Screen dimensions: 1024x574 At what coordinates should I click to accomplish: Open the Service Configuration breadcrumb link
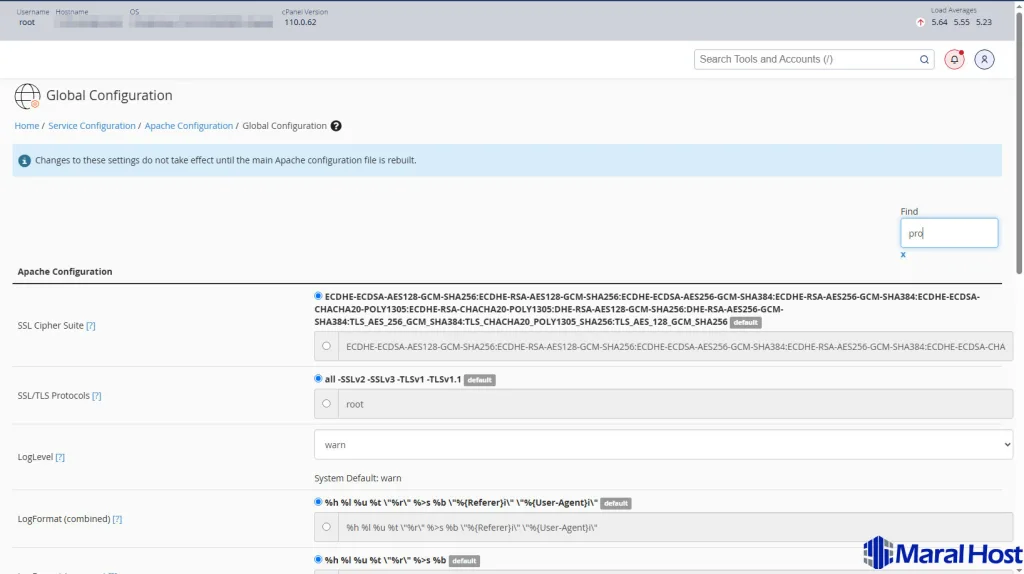pyautogui.click(x=91, y=126)
